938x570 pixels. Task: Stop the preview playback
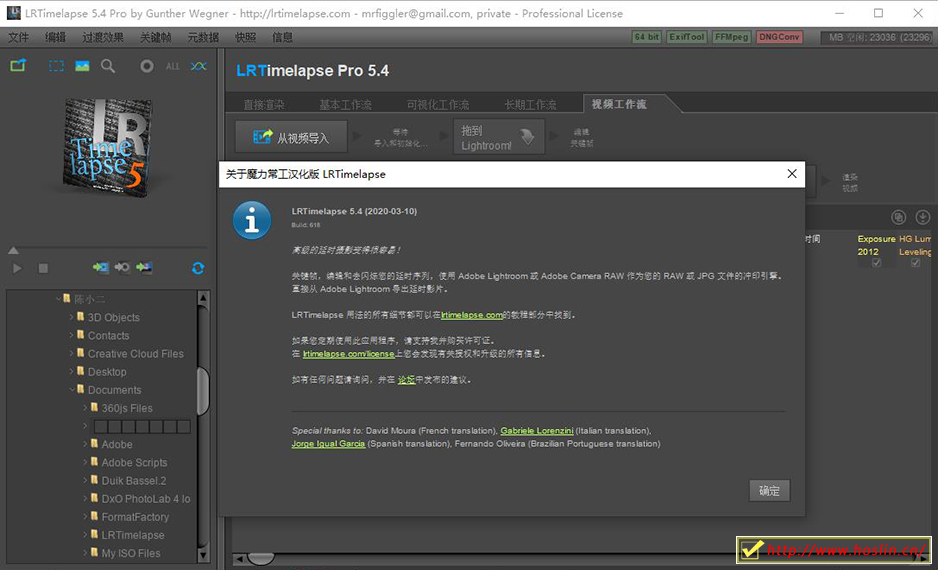click(43, 268)
